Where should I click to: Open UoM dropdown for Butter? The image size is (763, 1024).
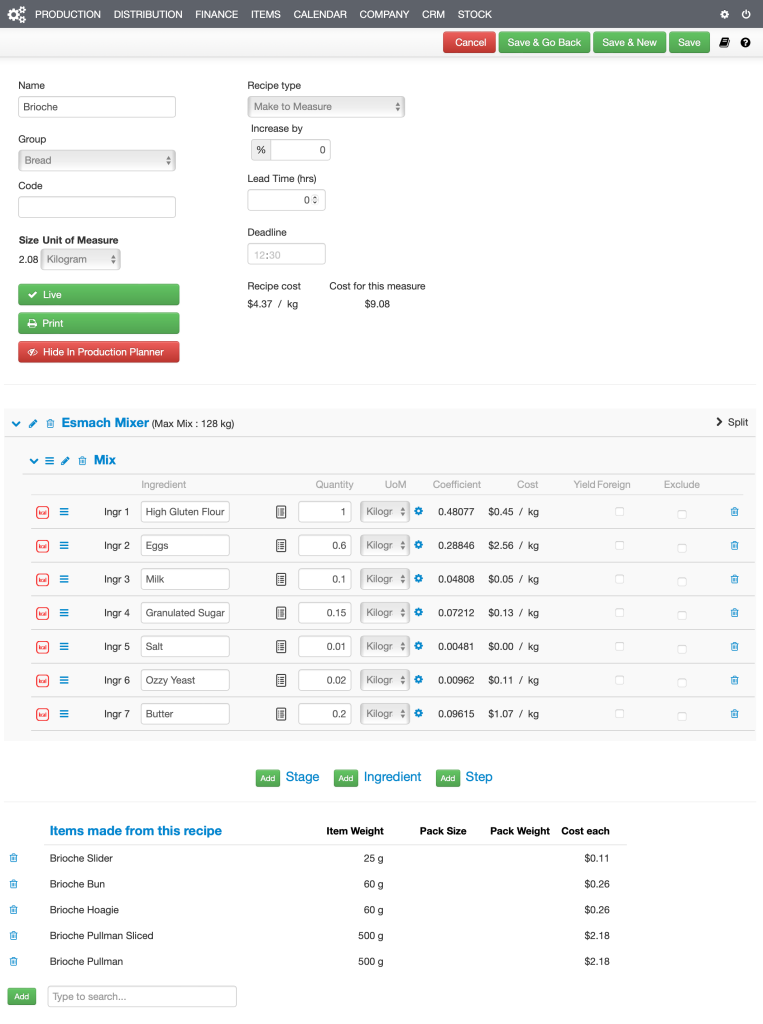(385, 714)
